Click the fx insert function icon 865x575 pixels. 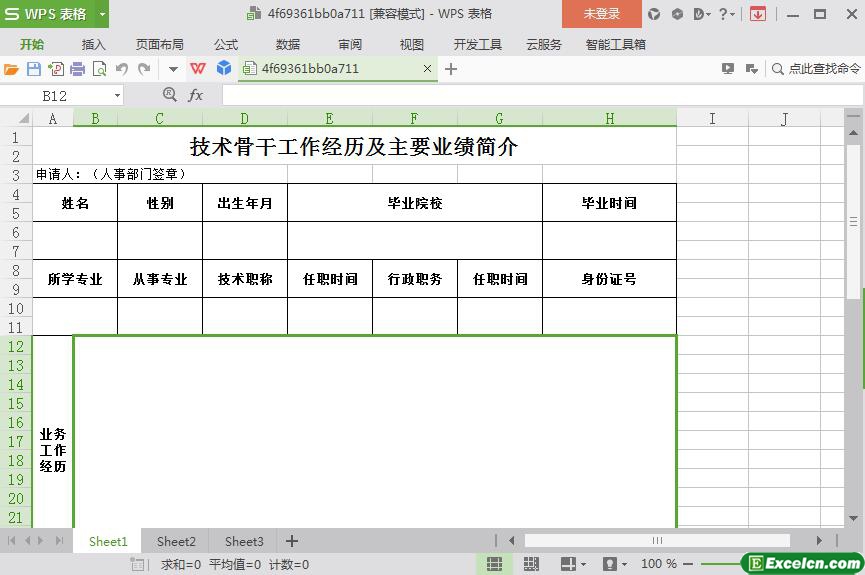(x=195, y=95)
